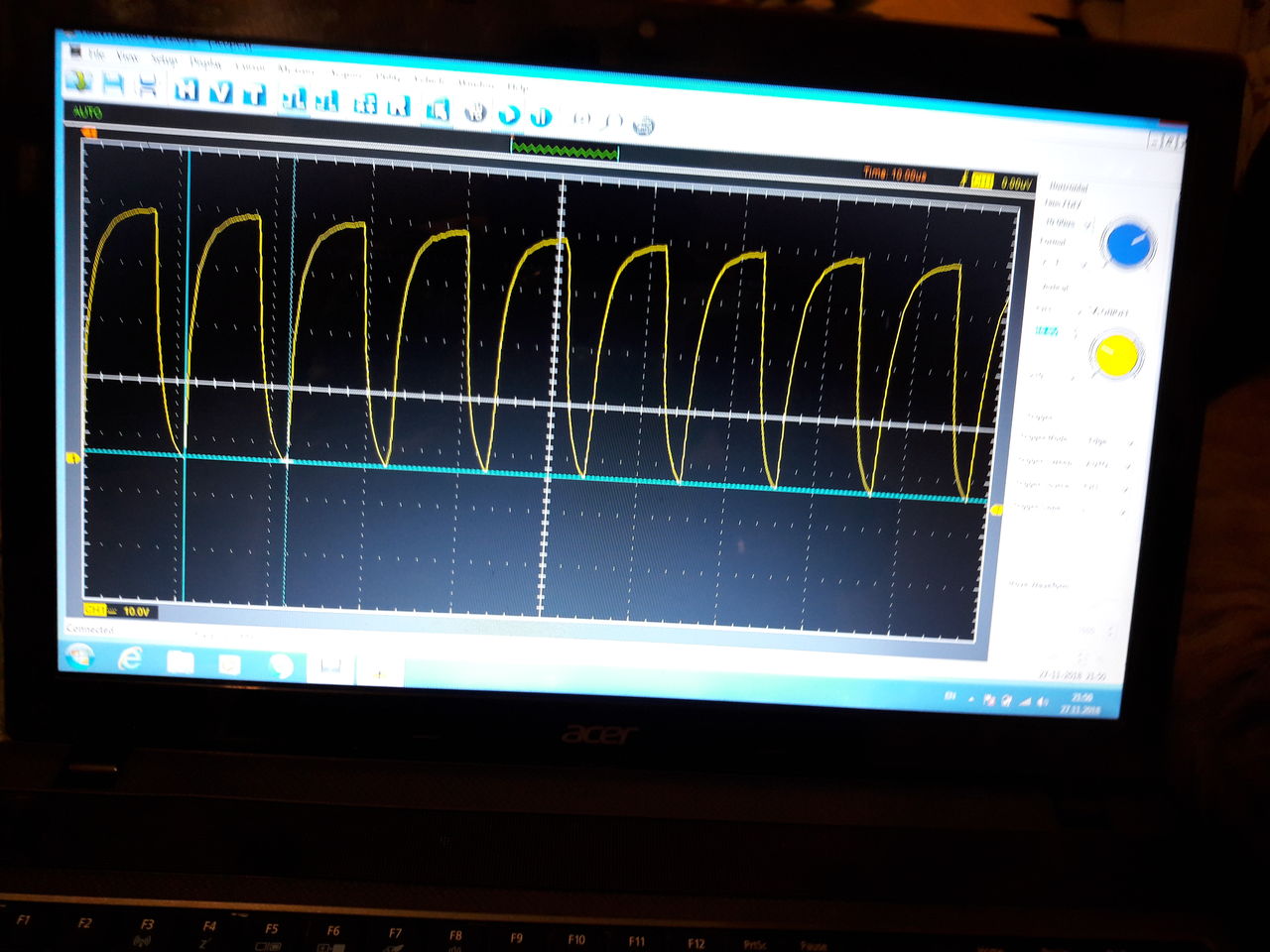Click the H horizontal toolbar icon

pos(187,91)
